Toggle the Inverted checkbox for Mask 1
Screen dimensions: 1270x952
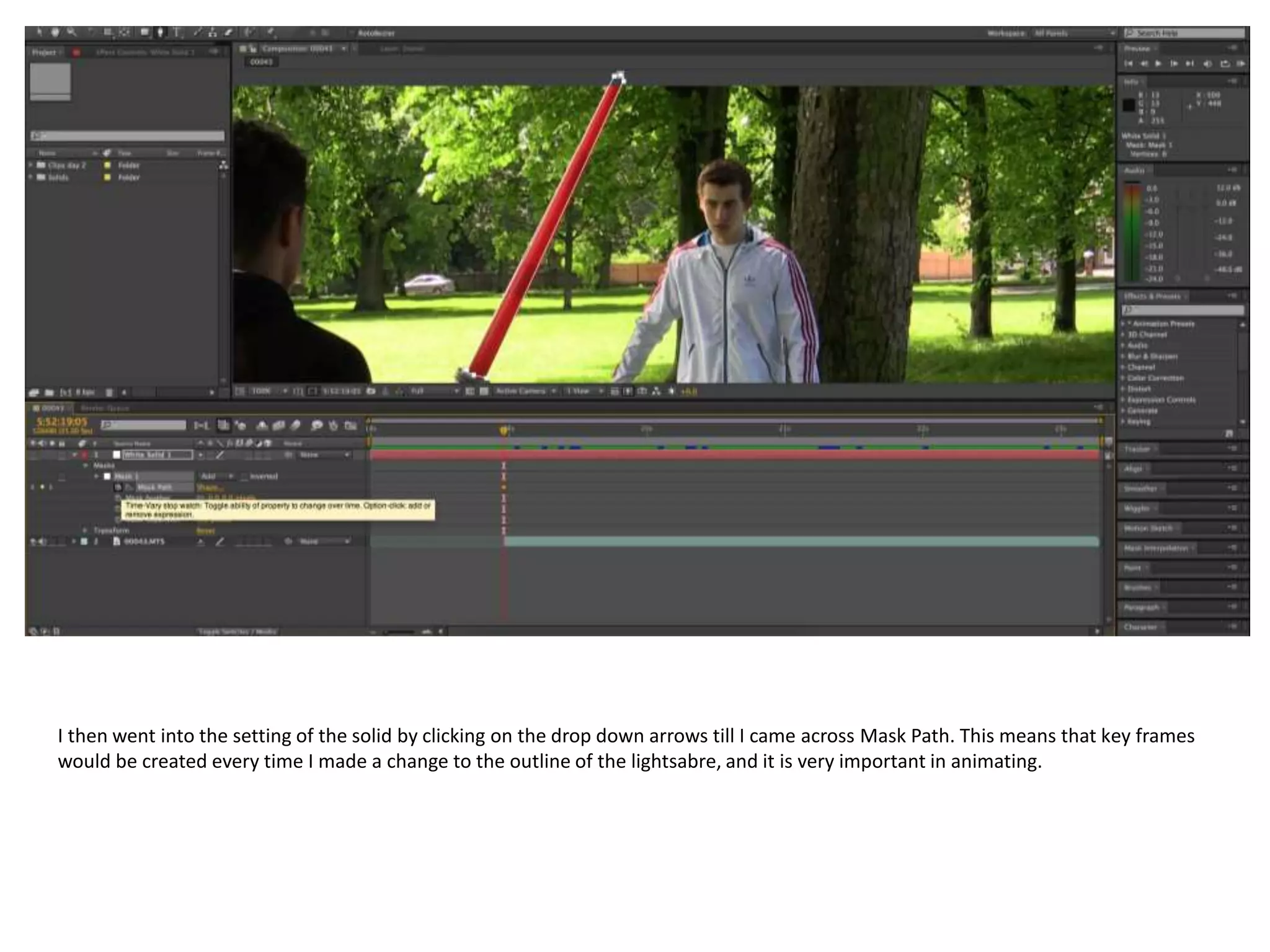coord(244,477)
